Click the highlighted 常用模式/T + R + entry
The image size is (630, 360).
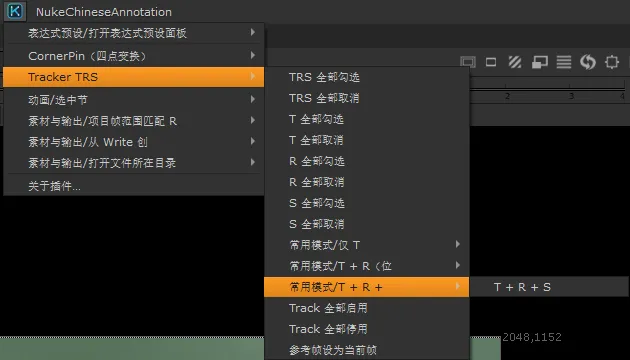(x=366, y=287)
